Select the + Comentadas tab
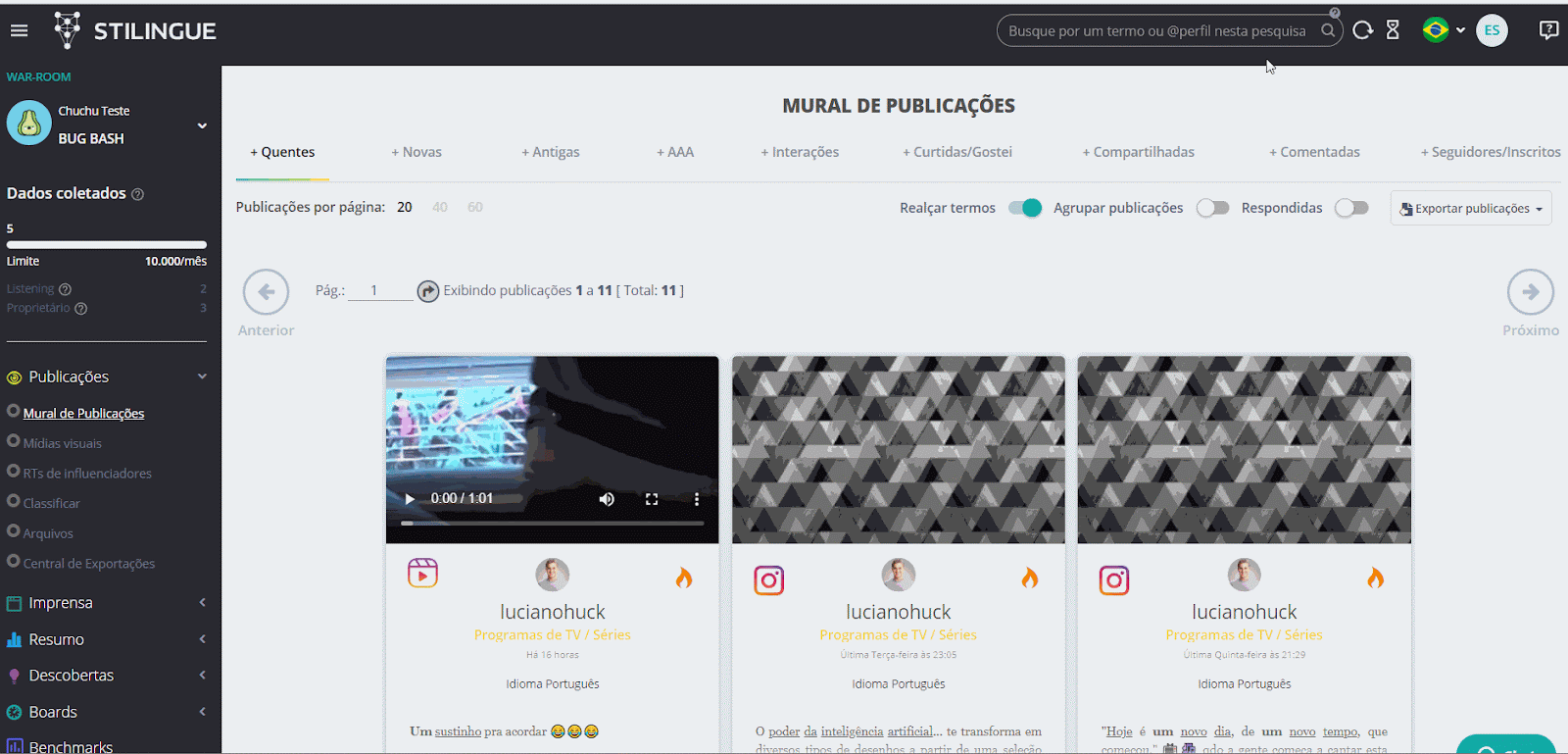 1314,152
